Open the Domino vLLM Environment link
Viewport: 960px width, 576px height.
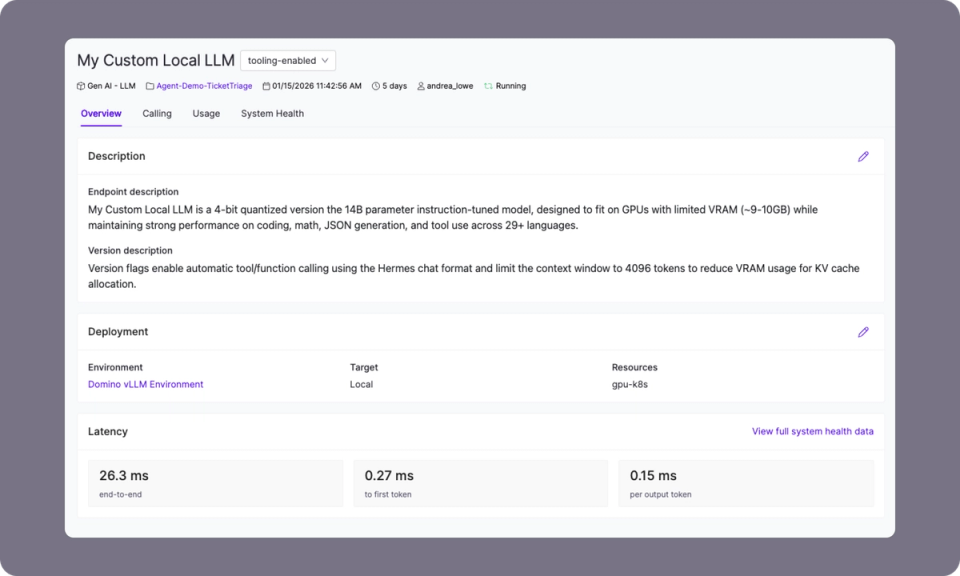[145, 384]
